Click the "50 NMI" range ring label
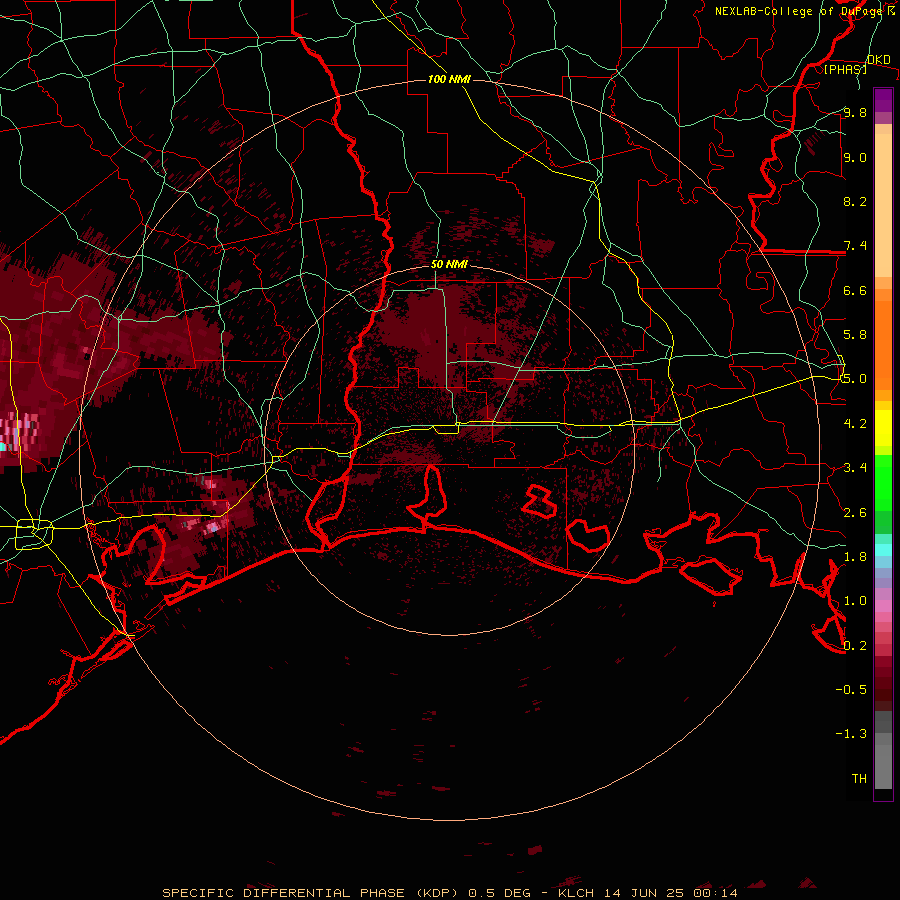Viewport: 900px width, 900px height. point(449,264)
